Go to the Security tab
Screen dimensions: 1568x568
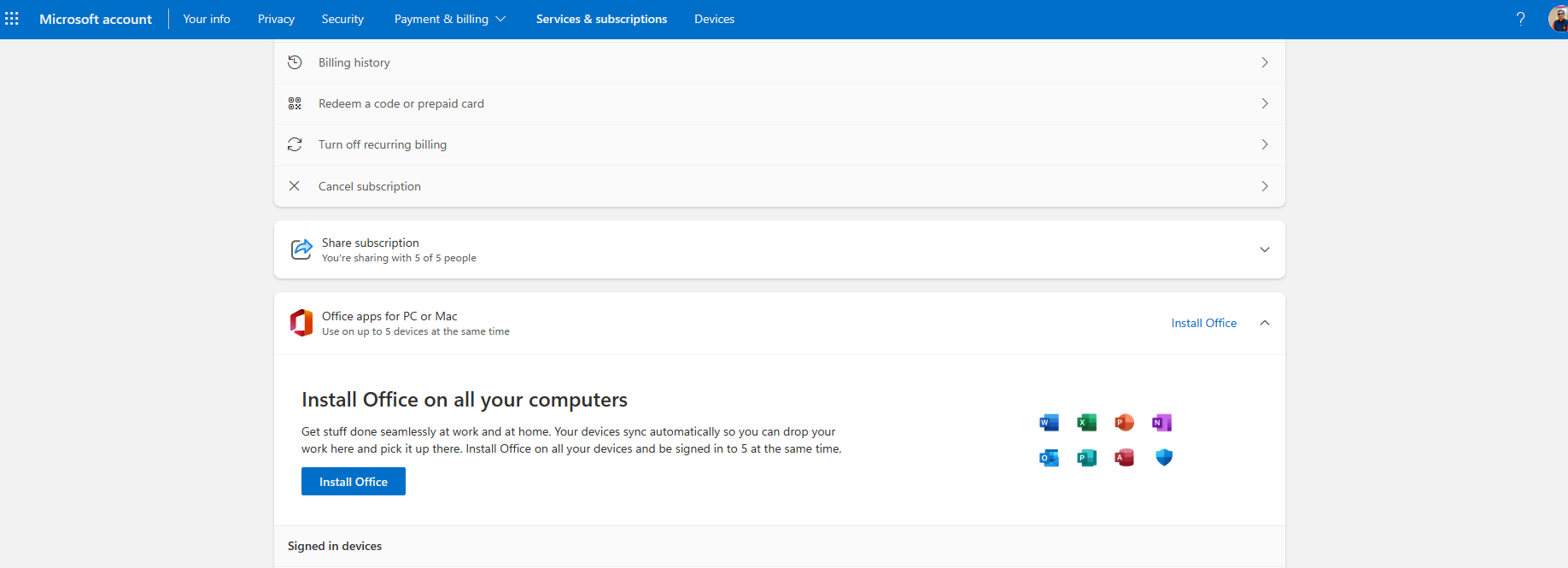(342, 19)
